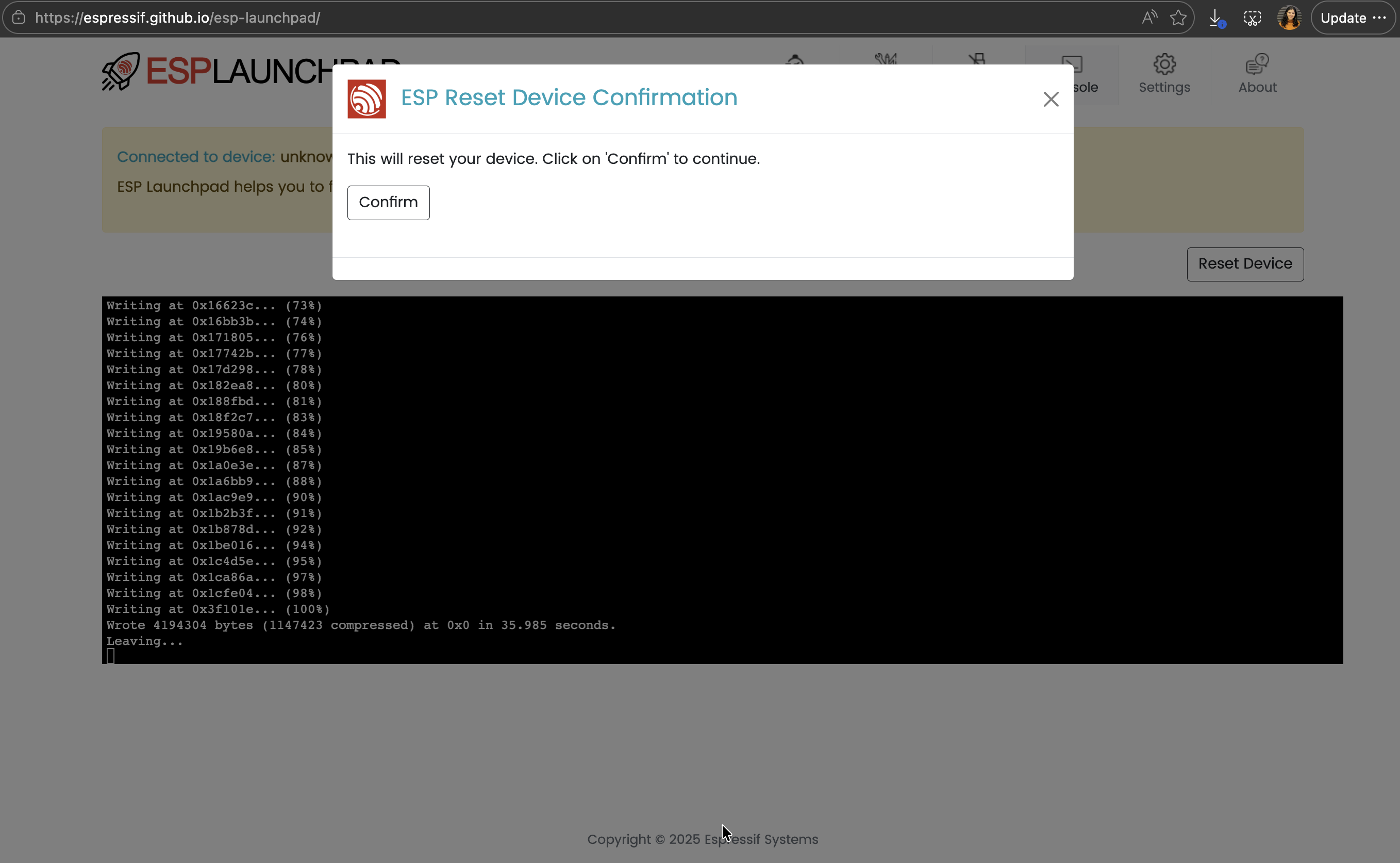Screen dimensions: 1400x863
Task: Click console line 'Writing at 0x18f2c7... (83%)'
Action: (x=214, y=417)
